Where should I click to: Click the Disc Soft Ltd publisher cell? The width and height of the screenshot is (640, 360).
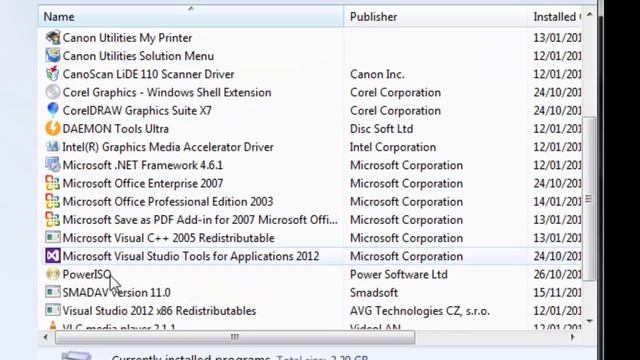[382, 129]
